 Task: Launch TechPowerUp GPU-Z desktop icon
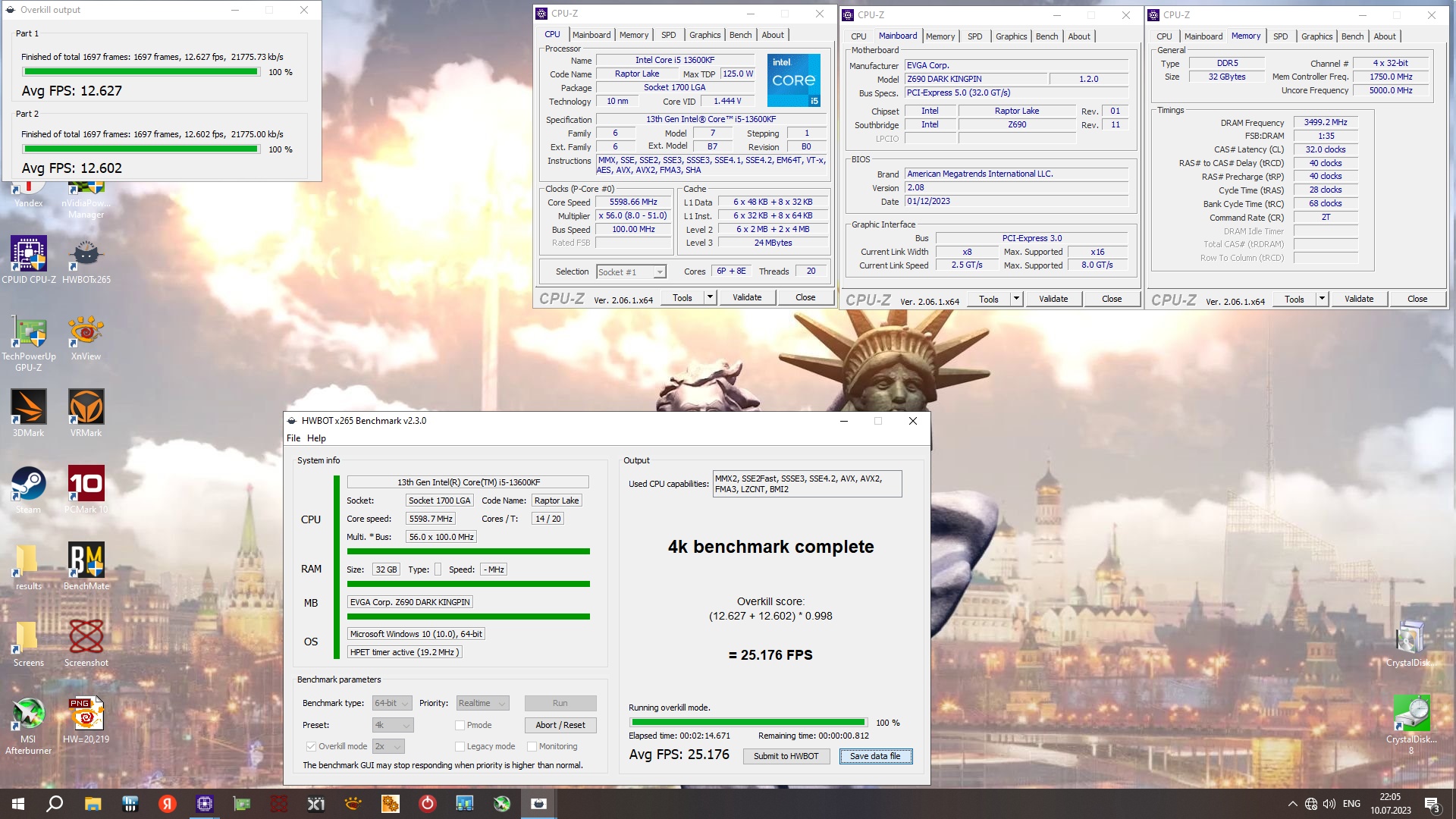pyautogui.click(x=29, y=343)
